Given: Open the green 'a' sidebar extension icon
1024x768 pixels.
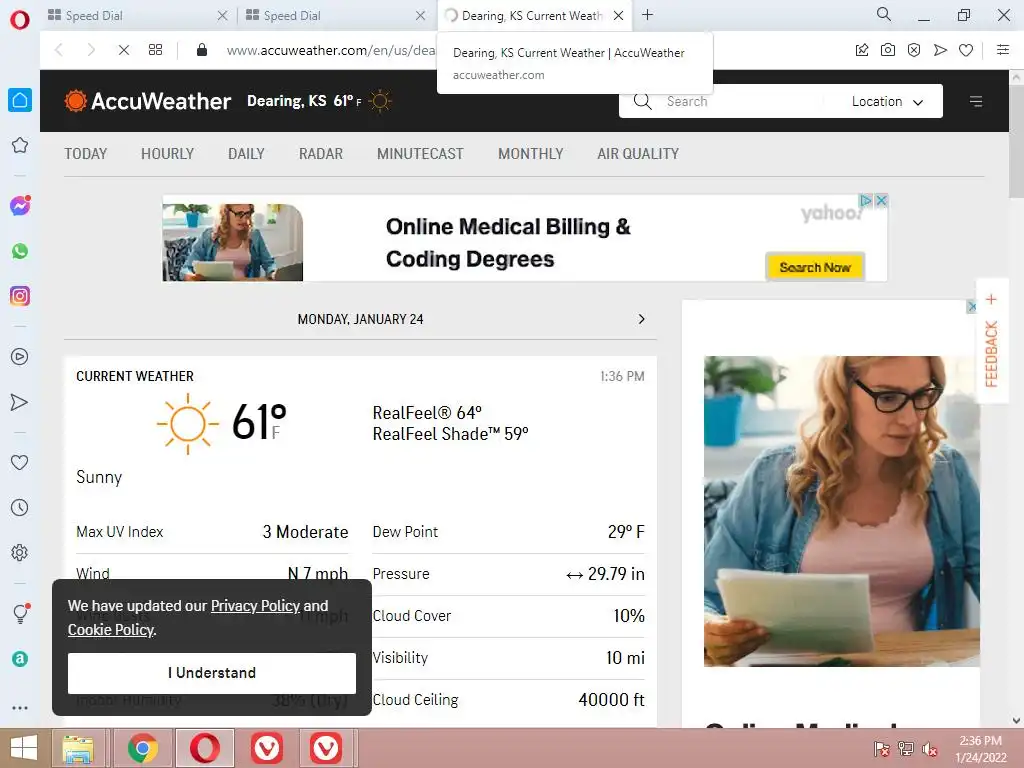Looking at the screenshot, I should point(20,659).
